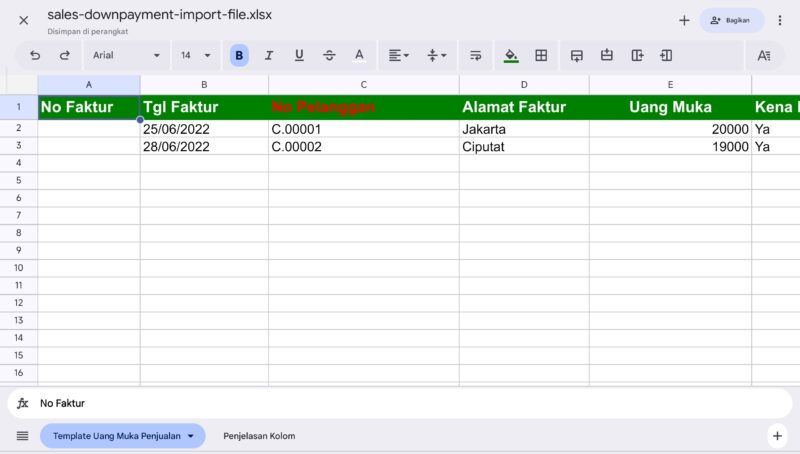
Task: Select the Template Uang Muka Penjualan tab
Action: (x=122, y=436)
